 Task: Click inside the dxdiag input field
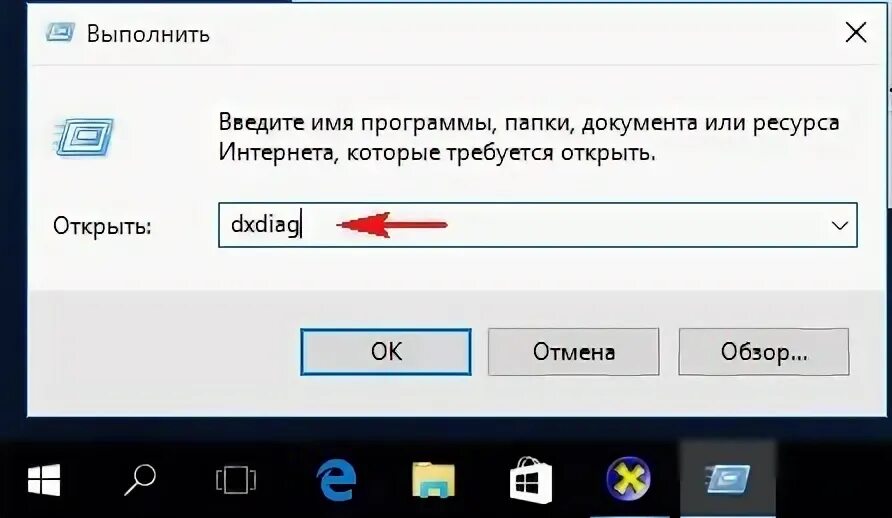click(538, 225)
